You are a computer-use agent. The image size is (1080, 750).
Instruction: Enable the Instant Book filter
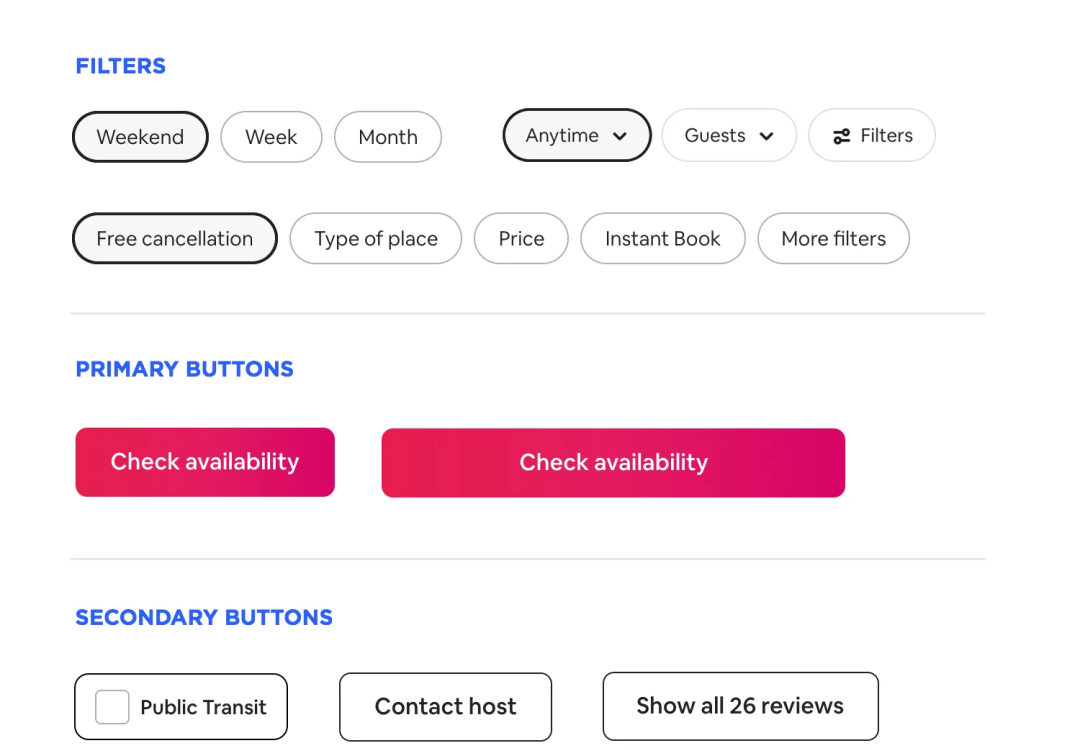(x=662, y=239)
